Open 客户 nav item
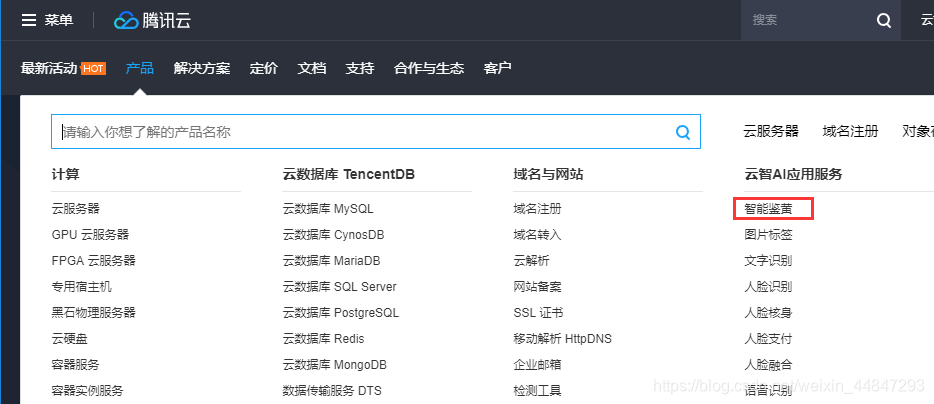934x404 pixels. pyautogui.click(x=497, y=69)
